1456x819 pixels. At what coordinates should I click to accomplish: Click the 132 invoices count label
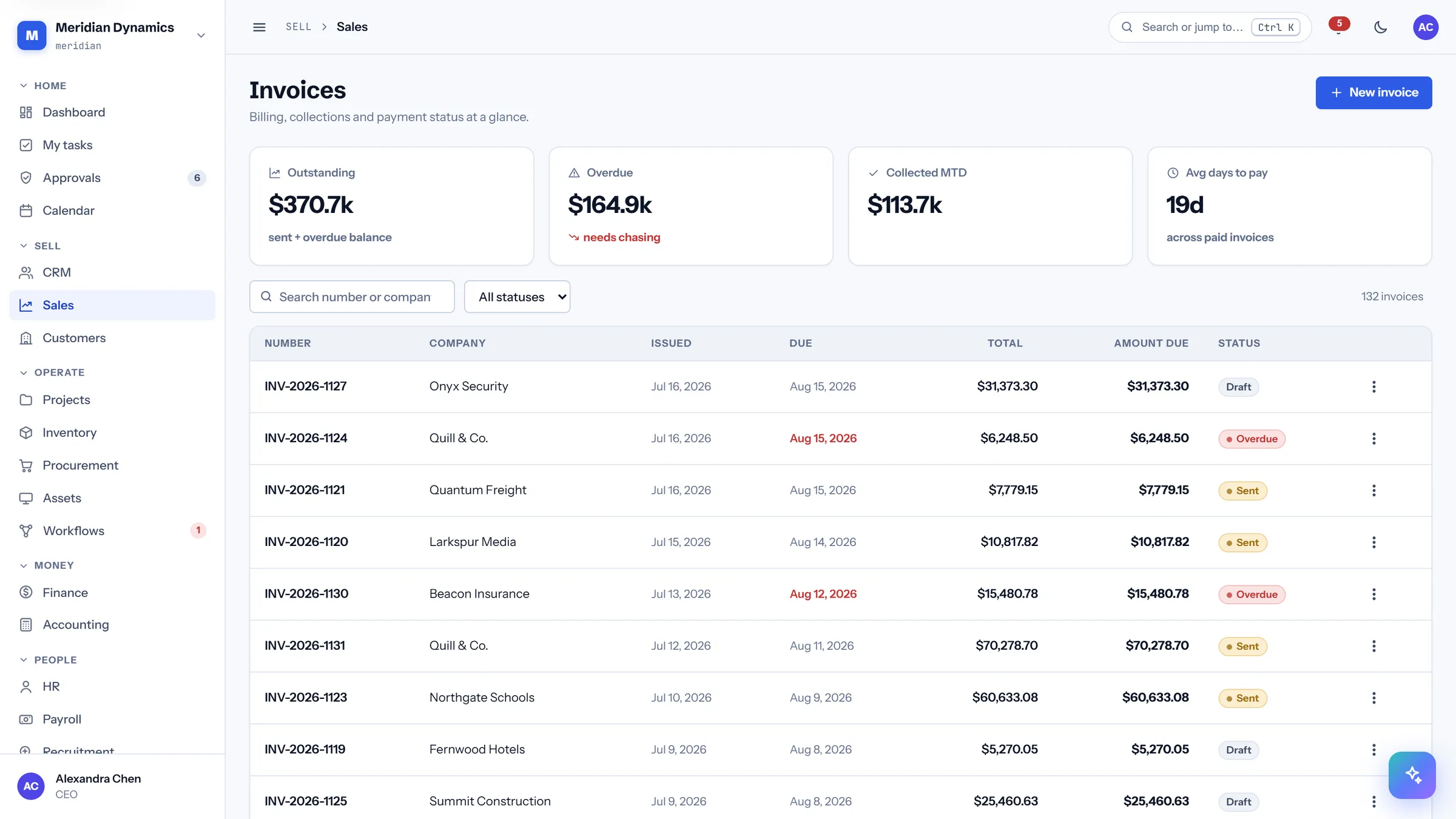coord(1392,297)
